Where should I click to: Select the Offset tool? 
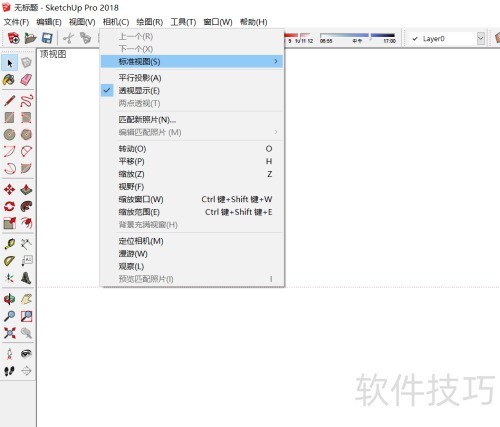(x=26, y=223)
